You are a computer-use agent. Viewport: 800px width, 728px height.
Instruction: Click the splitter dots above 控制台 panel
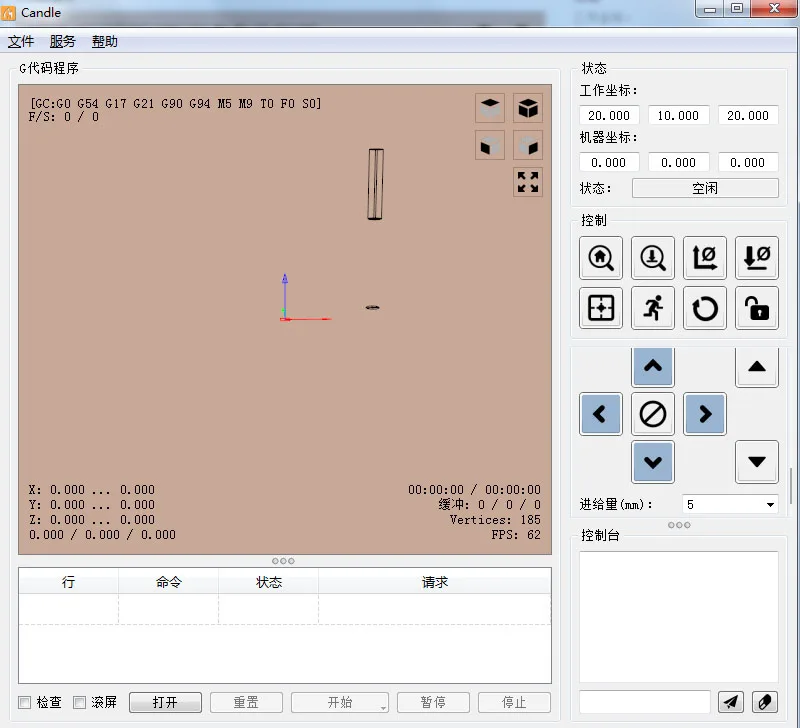point(679,525)
